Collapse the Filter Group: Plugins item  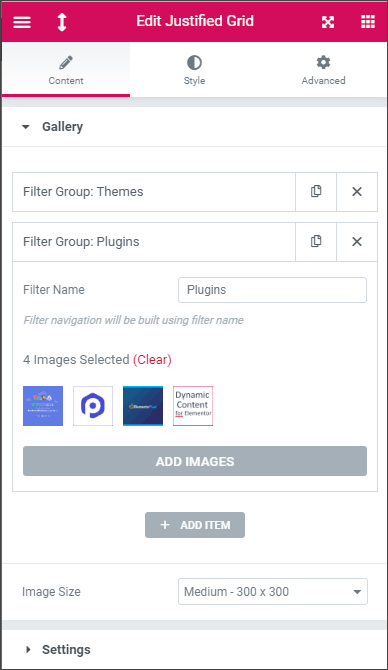click(x=154, y=242)
